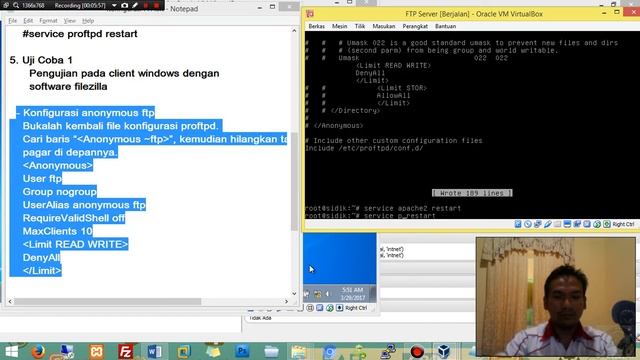Open the Perangkat menu in VirtualBox
640x360 pixels.
(x=415, y=26)
